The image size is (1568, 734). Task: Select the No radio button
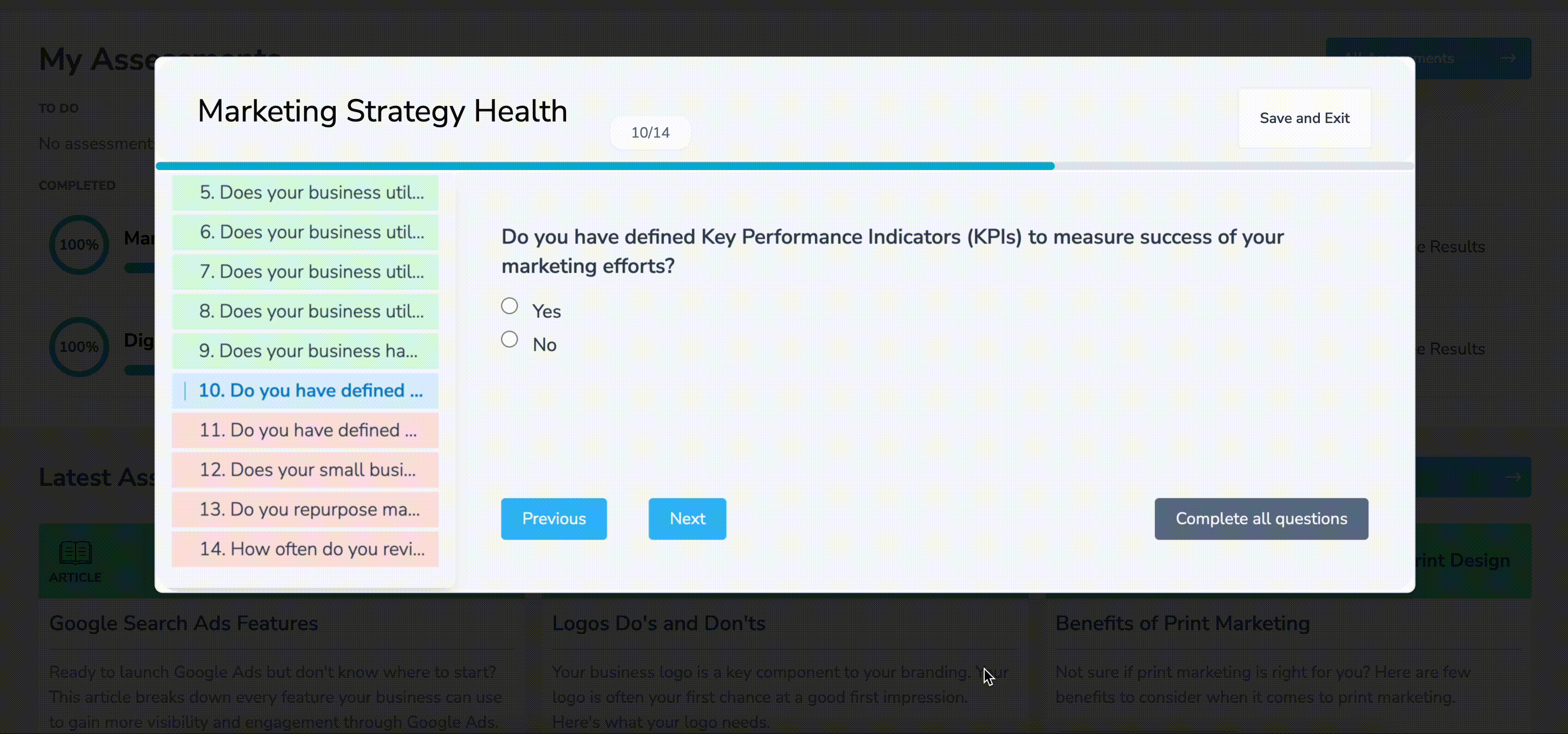click(509, 339)
